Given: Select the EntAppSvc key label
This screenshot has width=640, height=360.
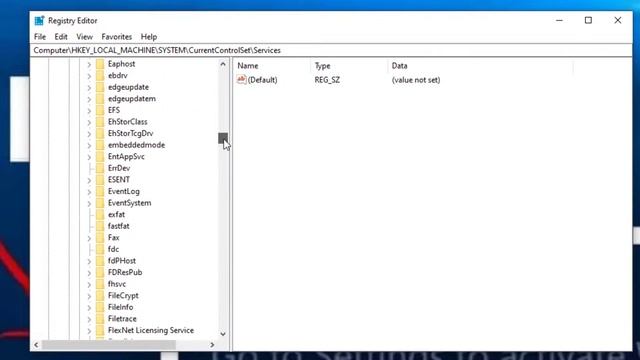Looking at the screenshot, I should tap(126, 157).
